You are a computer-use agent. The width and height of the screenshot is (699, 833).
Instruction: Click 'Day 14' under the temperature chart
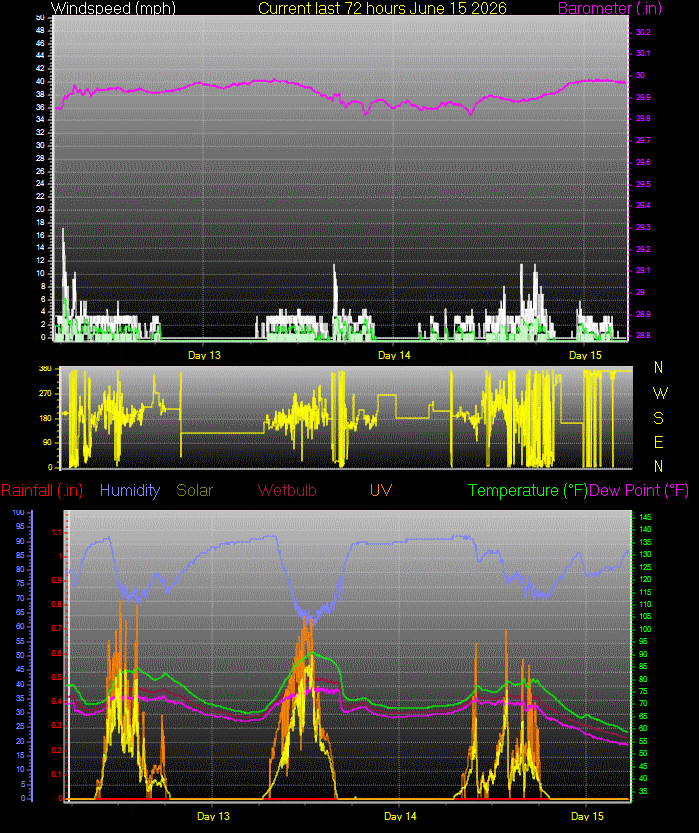pyautogui.click(x=400, y=816)
